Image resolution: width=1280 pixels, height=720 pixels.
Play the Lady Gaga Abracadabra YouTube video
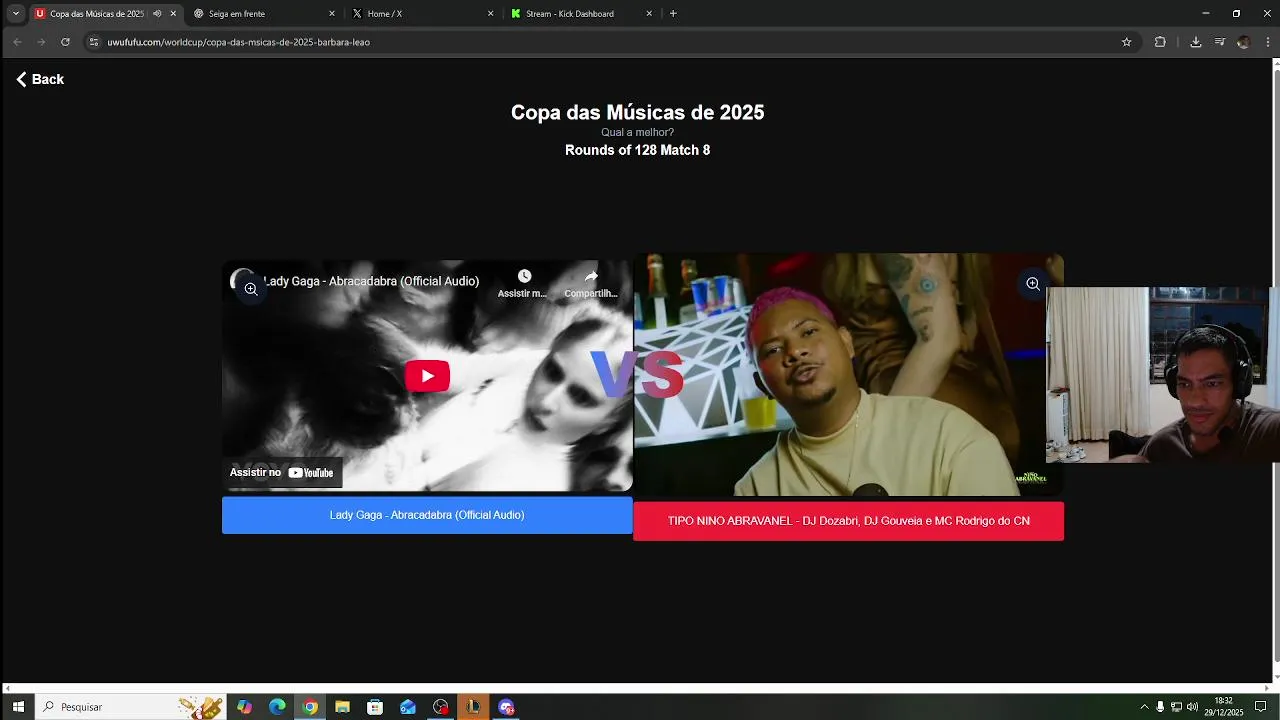click(x=427, y=376)
